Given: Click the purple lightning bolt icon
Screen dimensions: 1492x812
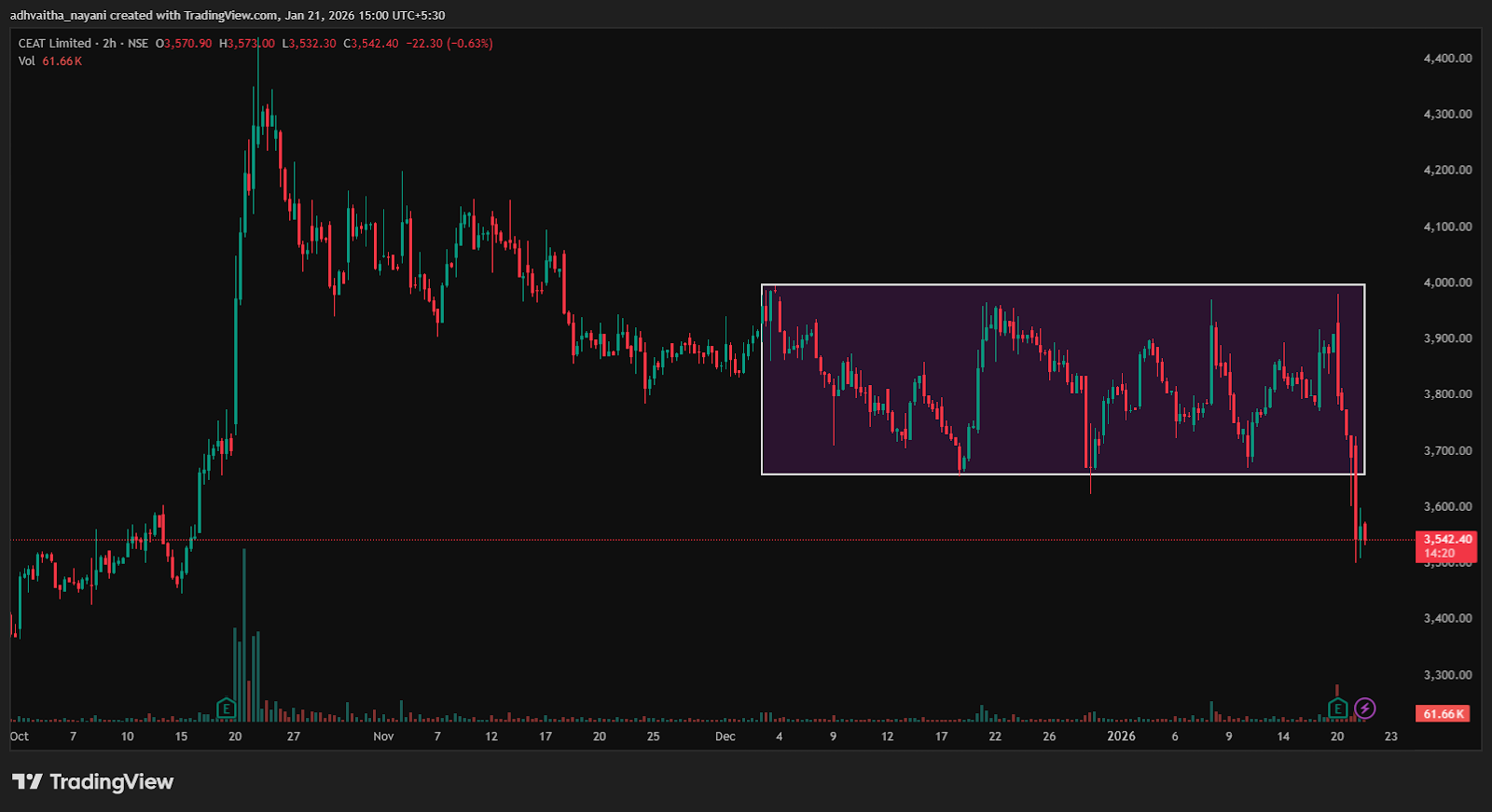Looking at the screenshot, I should 1364,709.
